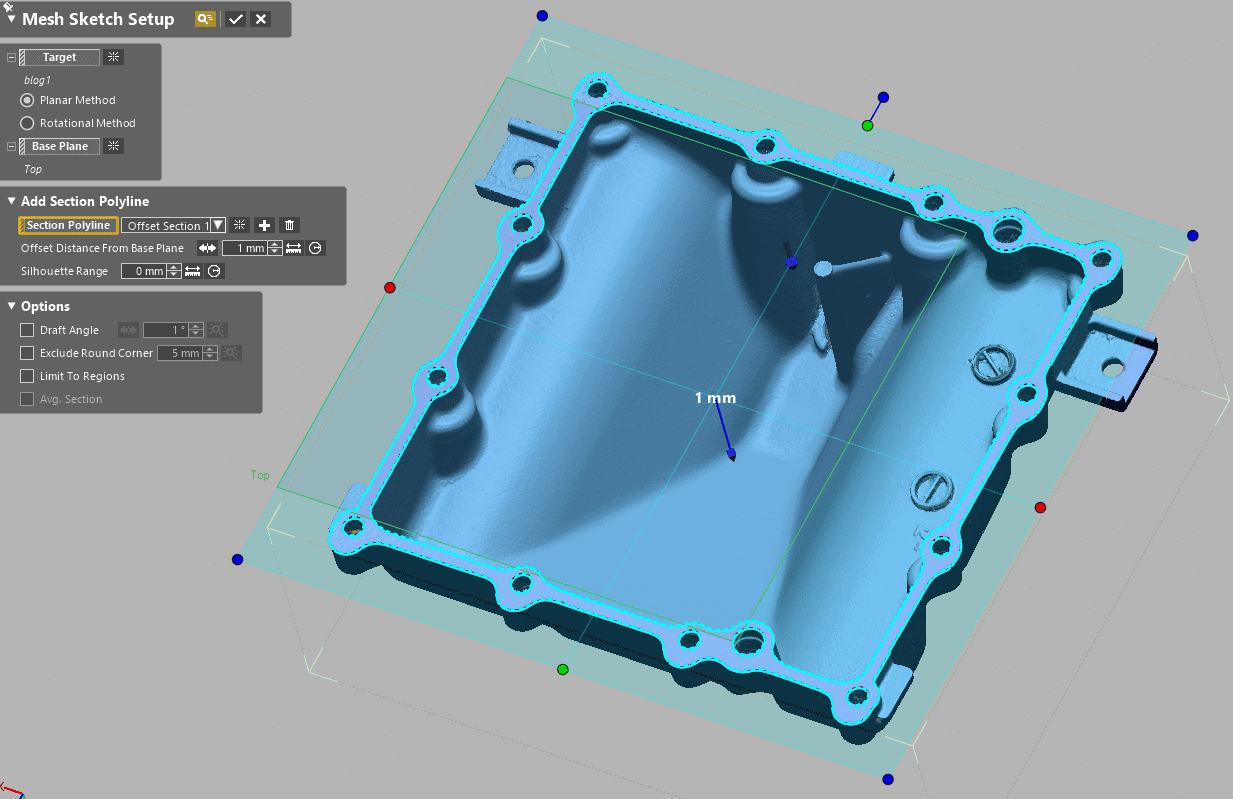Reset the Section Polyline selection with asterisk icon

[x=240, y=225]
